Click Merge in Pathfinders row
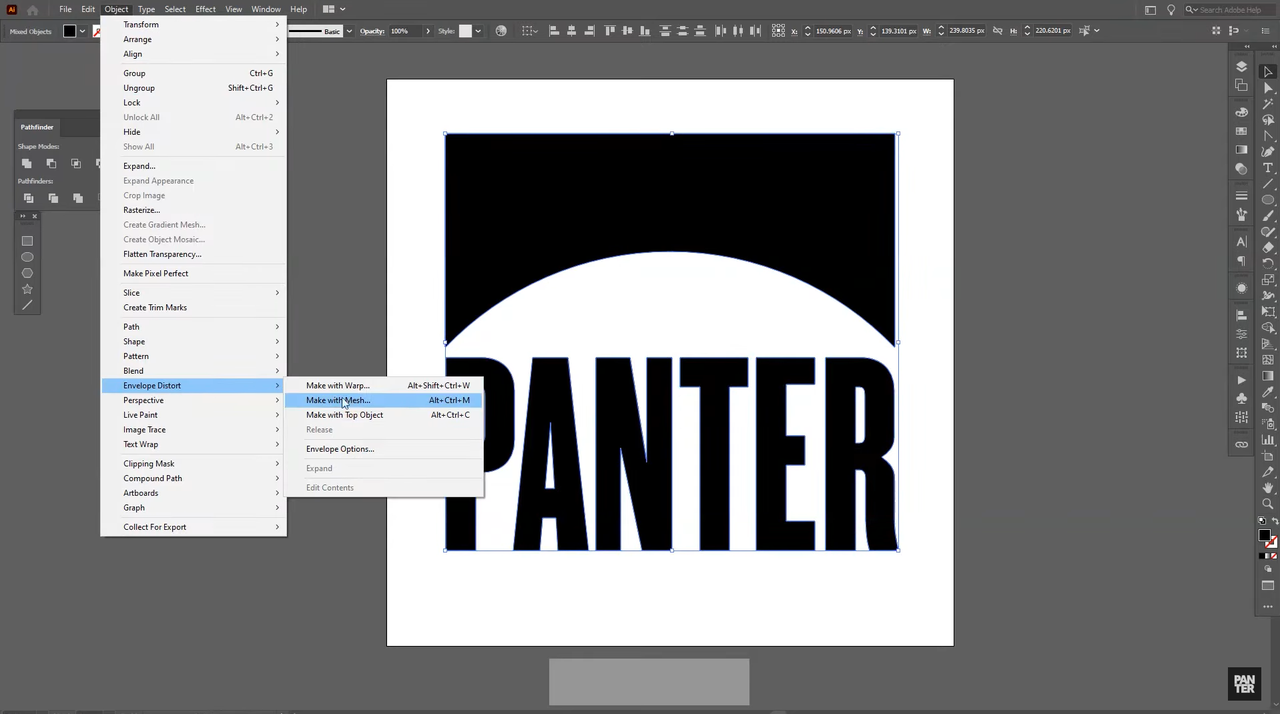The image size is (1280, 714). coord(77,198)
